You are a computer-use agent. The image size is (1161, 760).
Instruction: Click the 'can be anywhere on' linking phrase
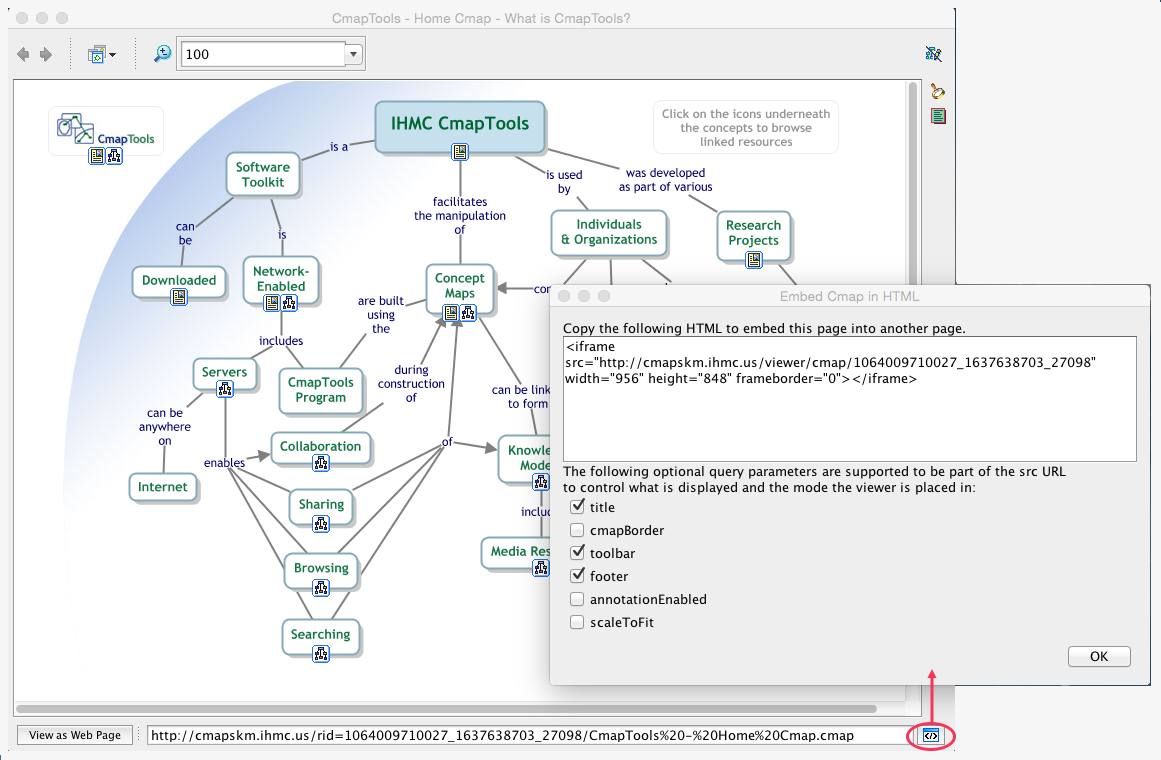[x=165, y=427]
